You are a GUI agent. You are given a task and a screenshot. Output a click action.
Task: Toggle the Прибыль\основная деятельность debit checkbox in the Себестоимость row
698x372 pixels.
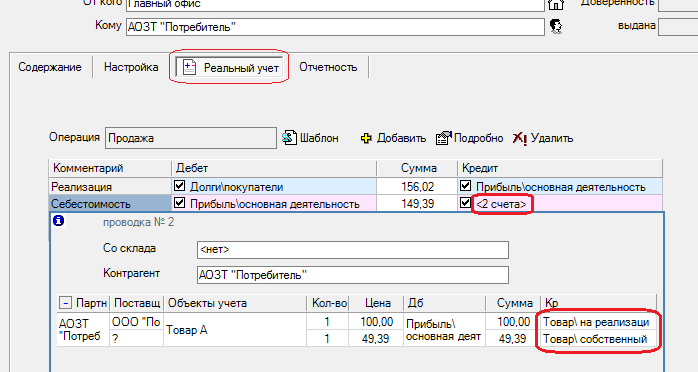point(179,203)
